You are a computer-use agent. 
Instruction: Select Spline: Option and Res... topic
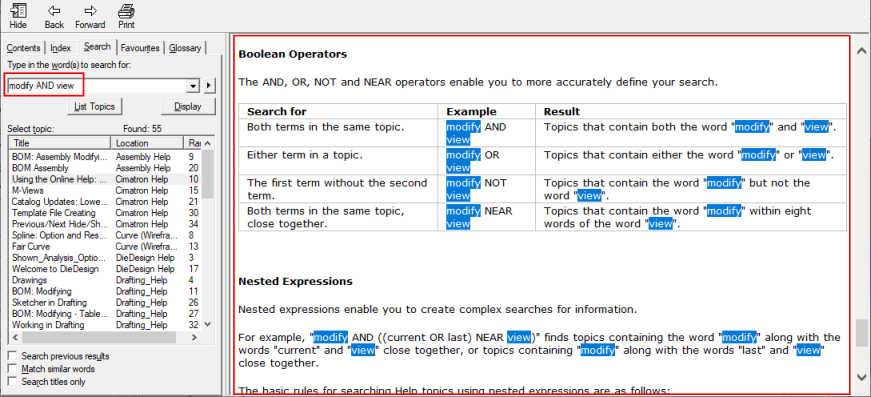pyautogui.click(x=106, y=235)
